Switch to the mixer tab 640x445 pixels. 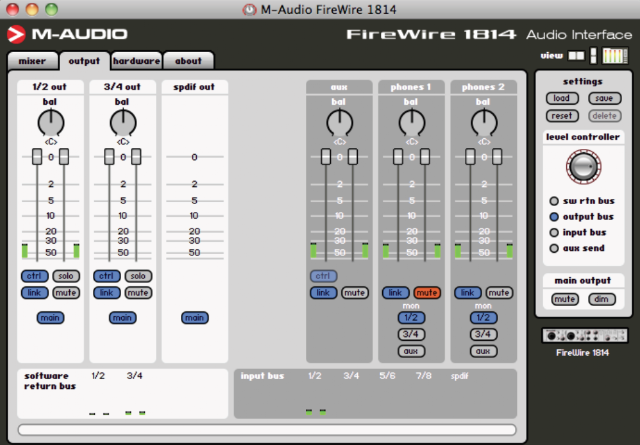point(32,61)
